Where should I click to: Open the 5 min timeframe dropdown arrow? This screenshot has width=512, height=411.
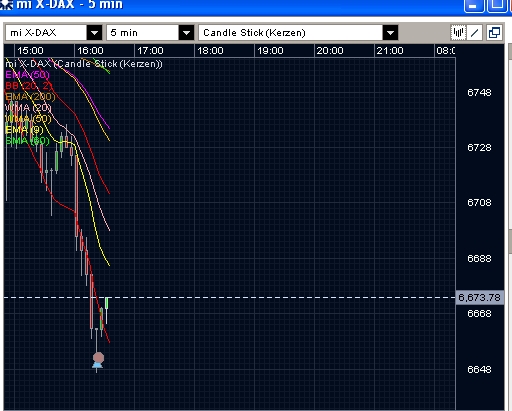186,33
